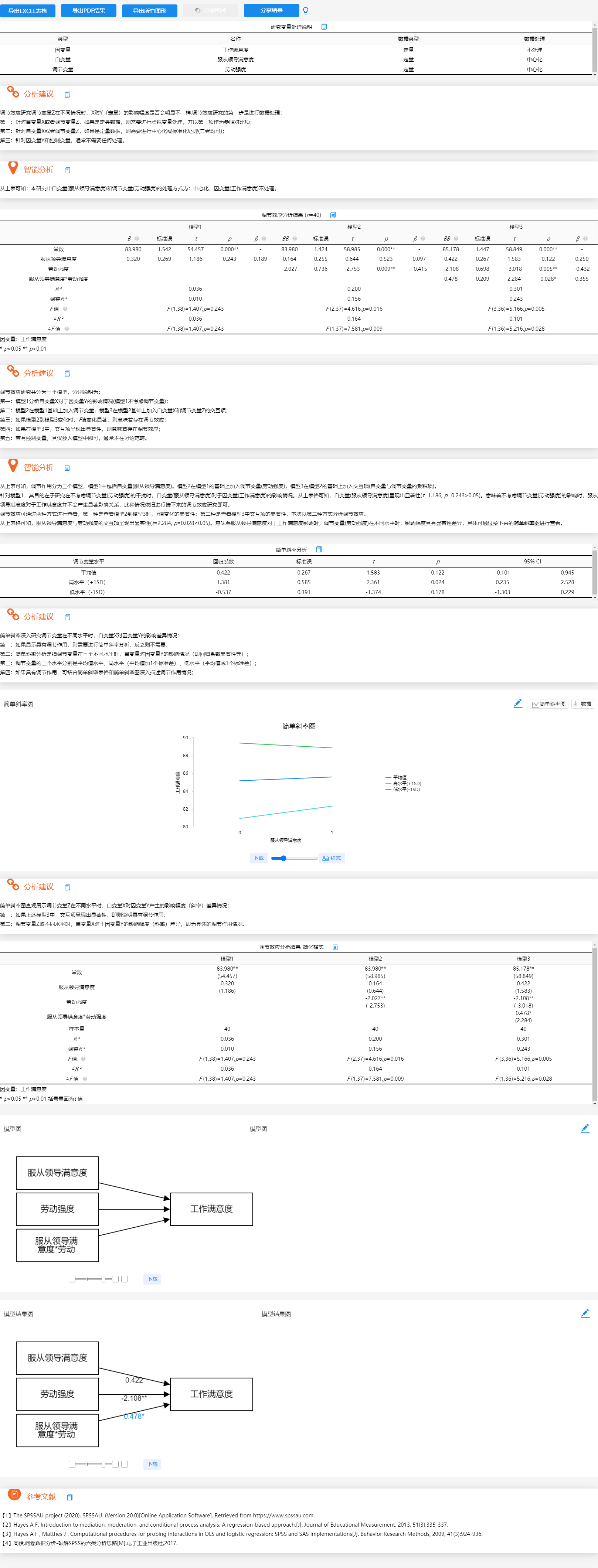Image resolution: width=598 pixels, height=1568 pixels.
Task: Click the 数据 download button above the chart
Action: pyautogui.click(x=582, y=704)
